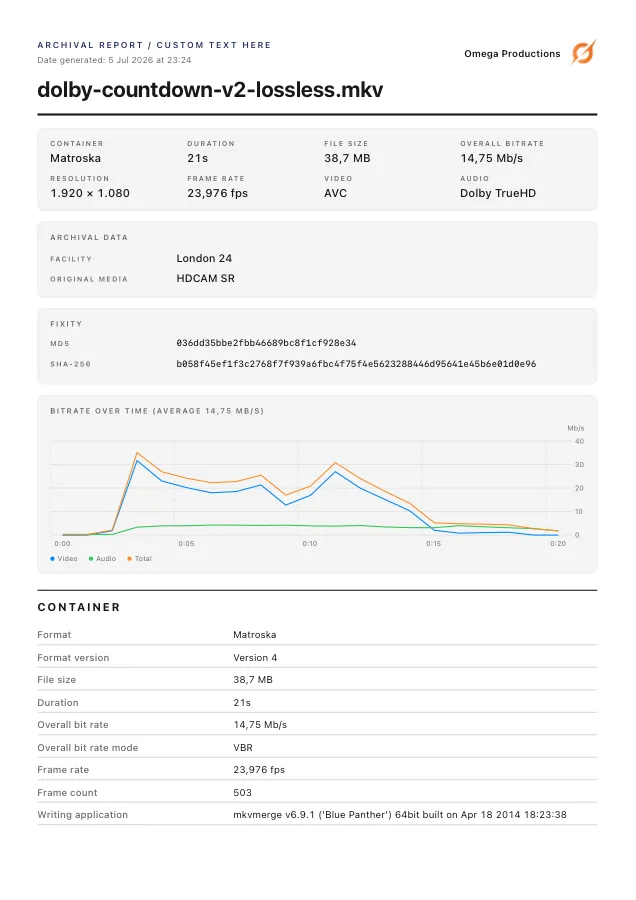
Task: Click the Bitrate Over Time chart title
Action: [157, 411]
